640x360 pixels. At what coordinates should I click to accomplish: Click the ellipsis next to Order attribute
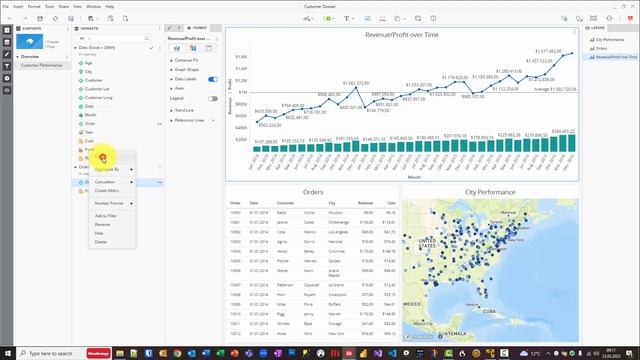coord(159,124)
